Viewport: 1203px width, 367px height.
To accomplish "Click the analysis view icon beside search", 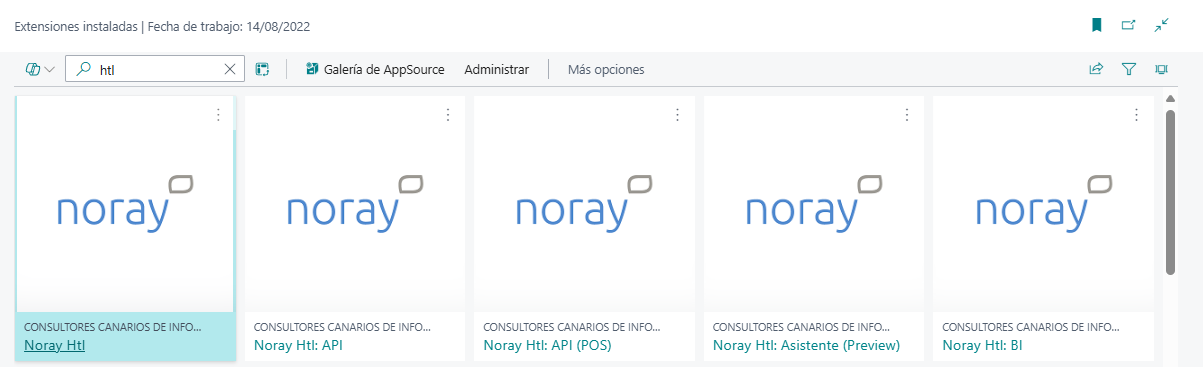I will pyautogui.click(x=262, y=69).
